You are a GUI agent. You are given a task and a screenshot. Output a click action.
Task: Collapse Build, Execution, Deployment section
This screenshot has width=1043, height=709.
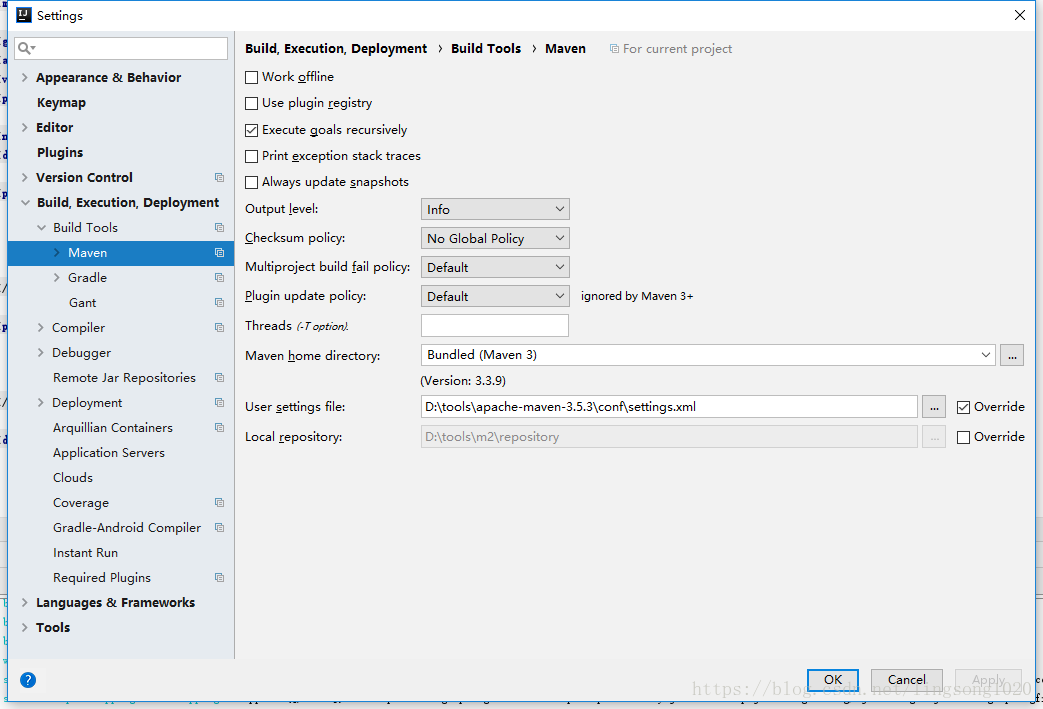[x=25, y=202]
